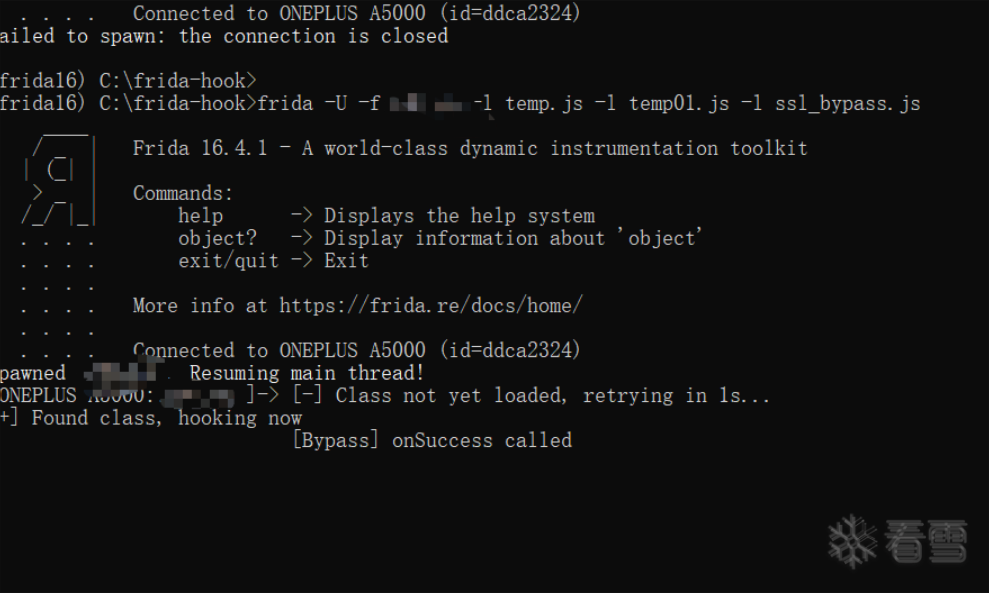Viewport: 989px width, 593px height.
Task: Click the blurred package name after -f
Action: pos(429,104)
